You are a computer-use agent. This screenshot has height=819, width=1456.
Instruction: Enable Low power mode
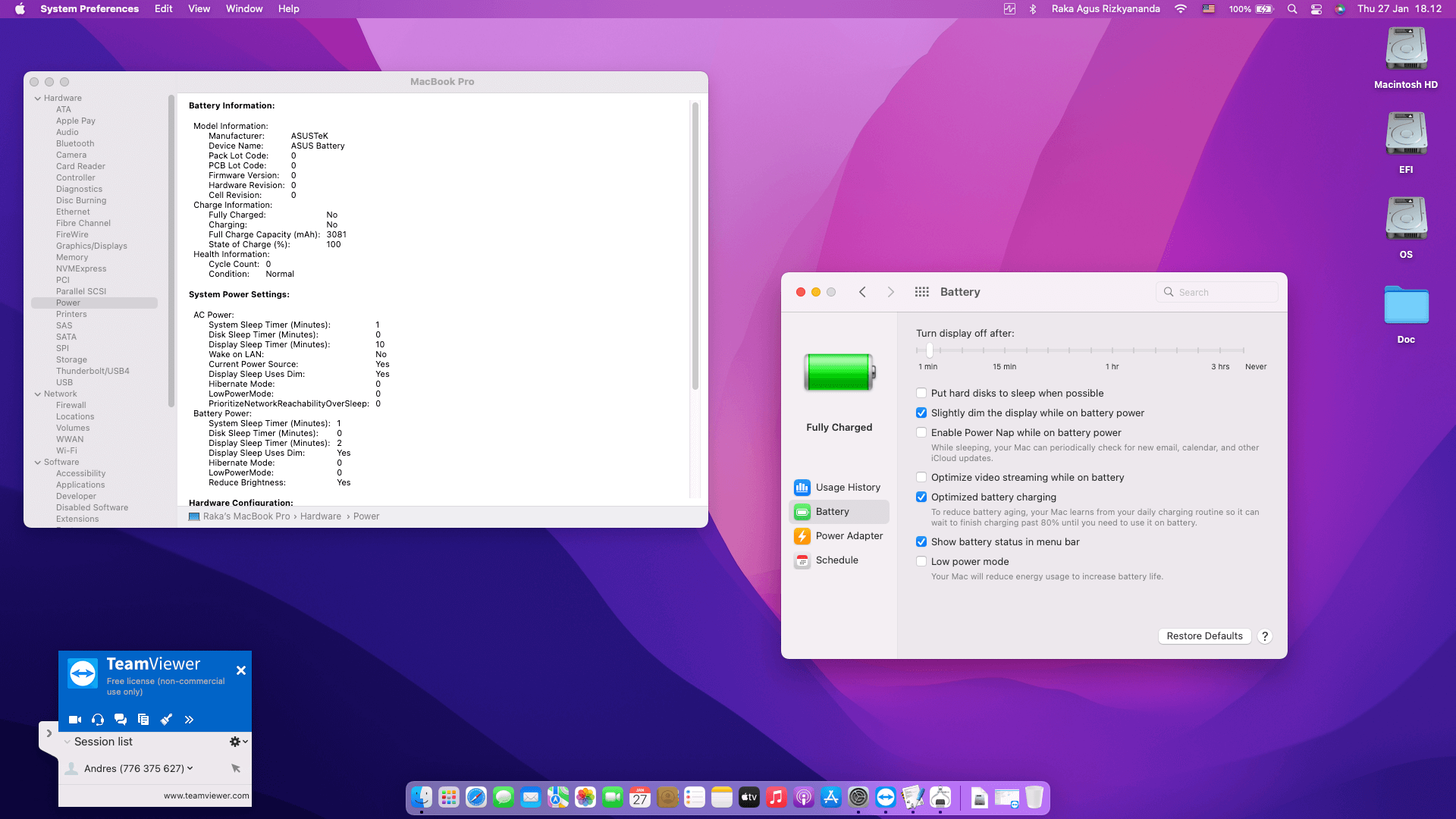(921, 561)
